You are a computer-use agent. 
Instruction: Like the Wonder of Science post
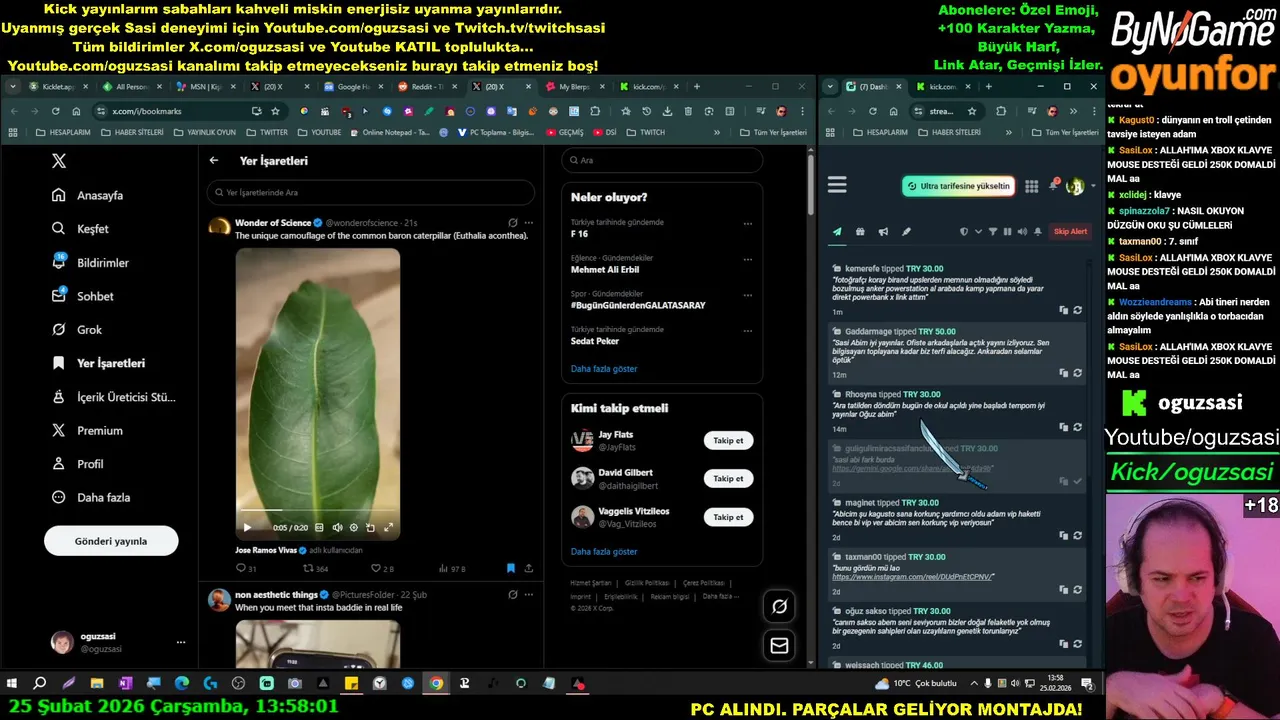tap(382, 568)
